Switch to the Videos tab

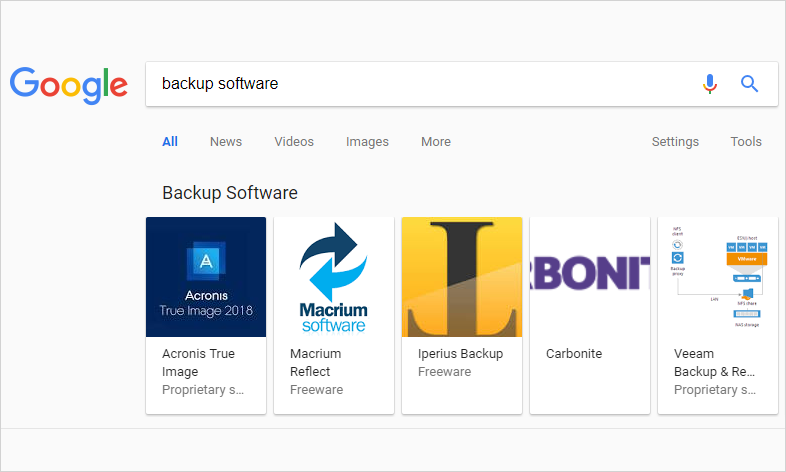(x=294, y=142)
